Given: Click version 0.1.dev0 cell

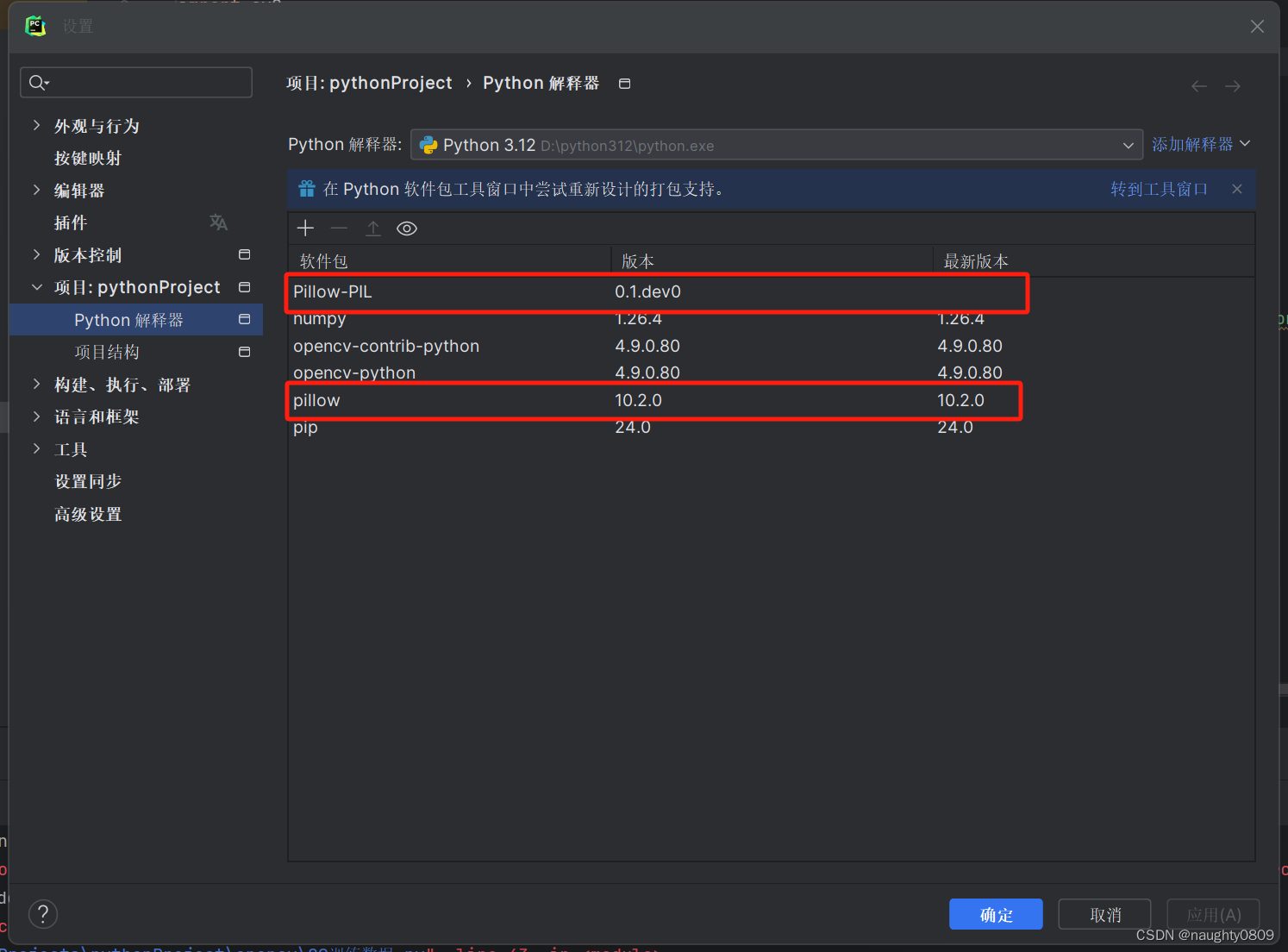Looking at the screenshot, I should pos(647,291).
